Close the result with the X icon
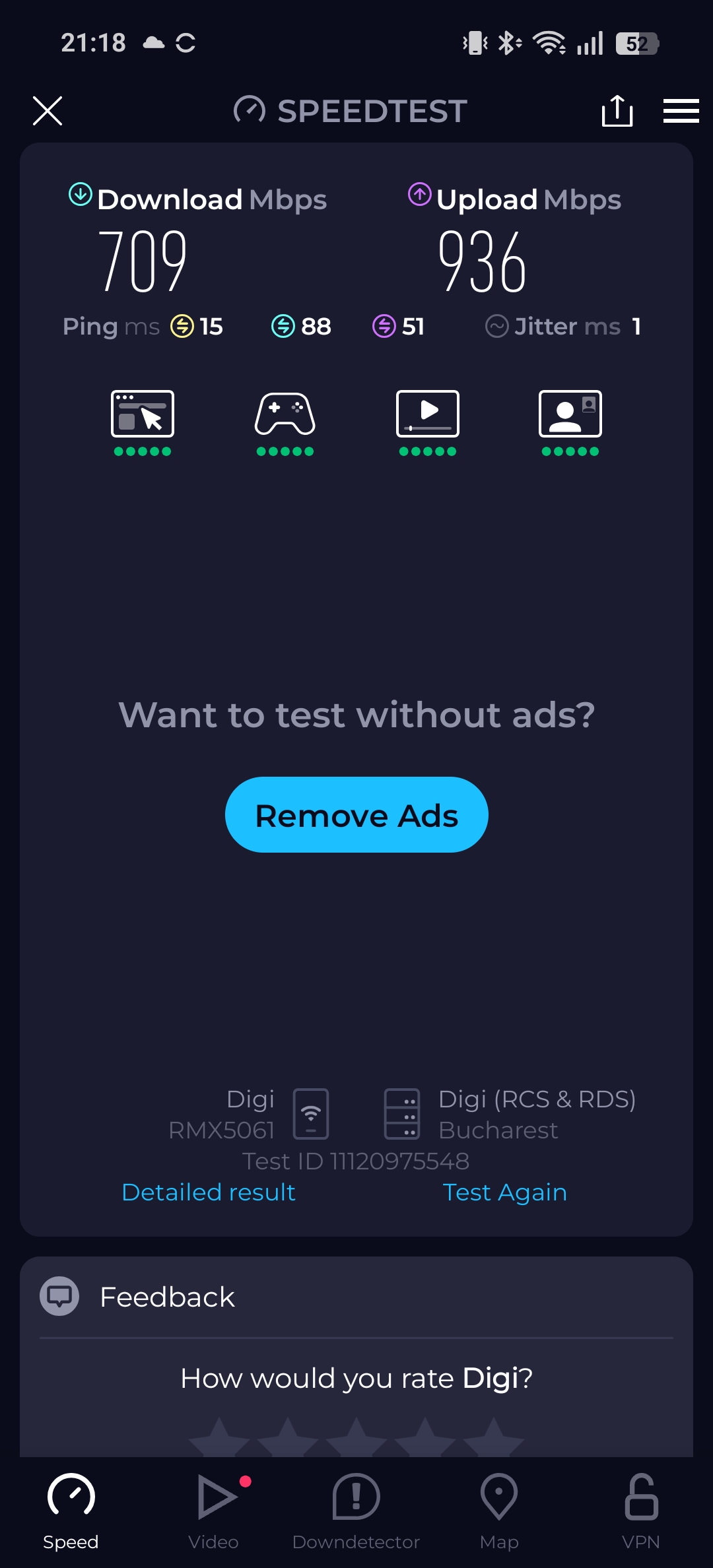Screen dimensions: 713x1568 [x=48, y=110]
